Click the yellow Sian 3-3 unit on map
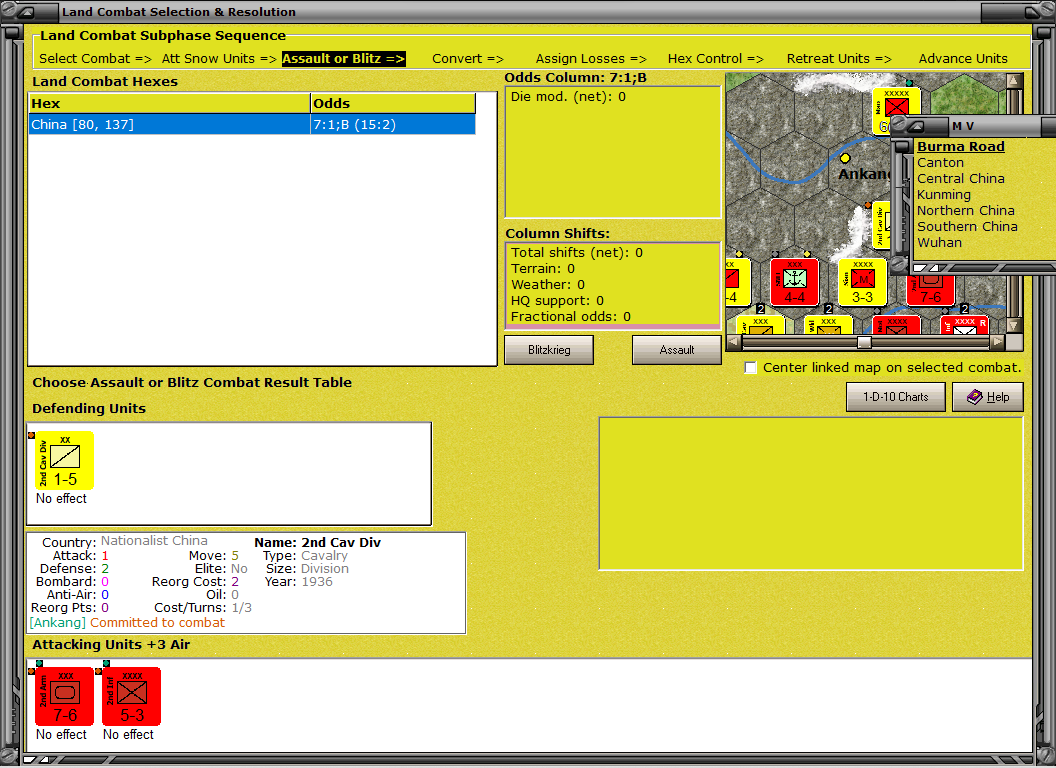 (x=862, y=282)
